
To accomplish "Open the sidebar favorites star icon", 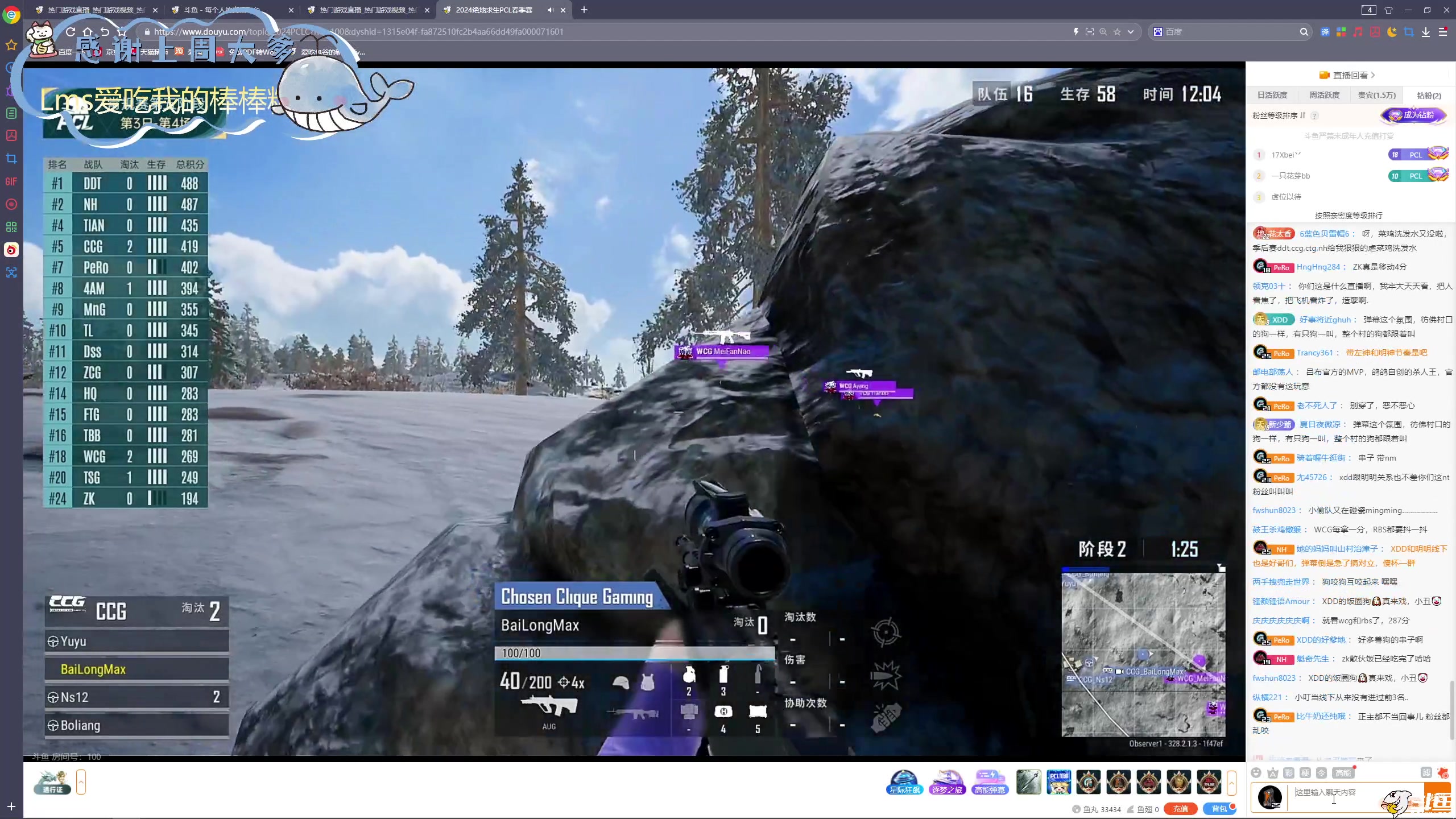I will (11, 45).
